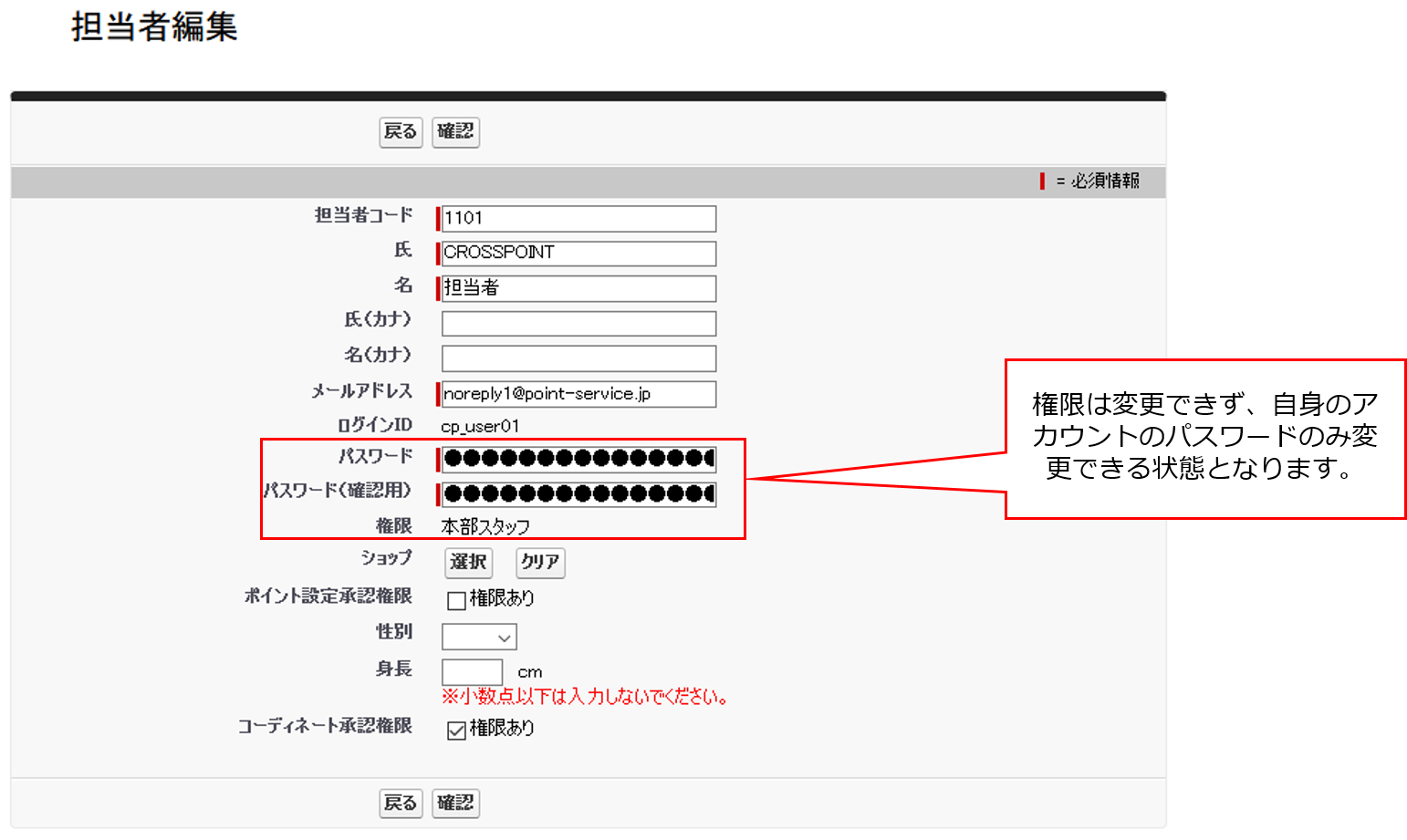
Task: Click the パスワード(確認用) input field
Action: [578, 494]
